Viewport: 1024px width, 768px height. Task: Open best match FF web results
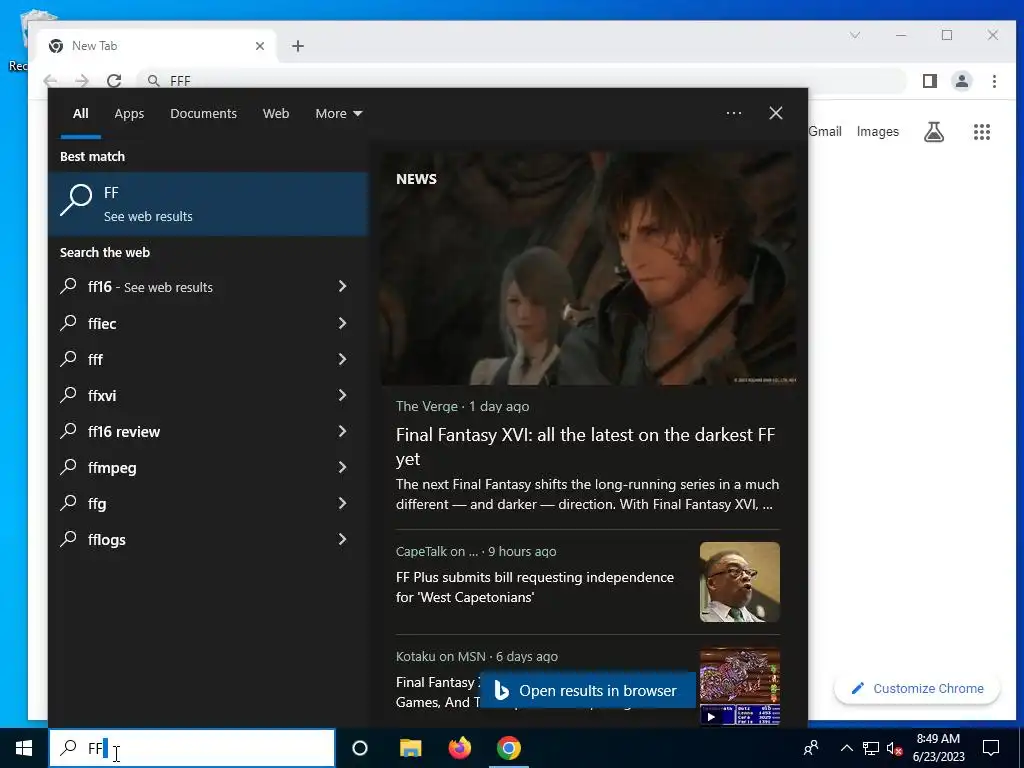click(x=208, y=204)
